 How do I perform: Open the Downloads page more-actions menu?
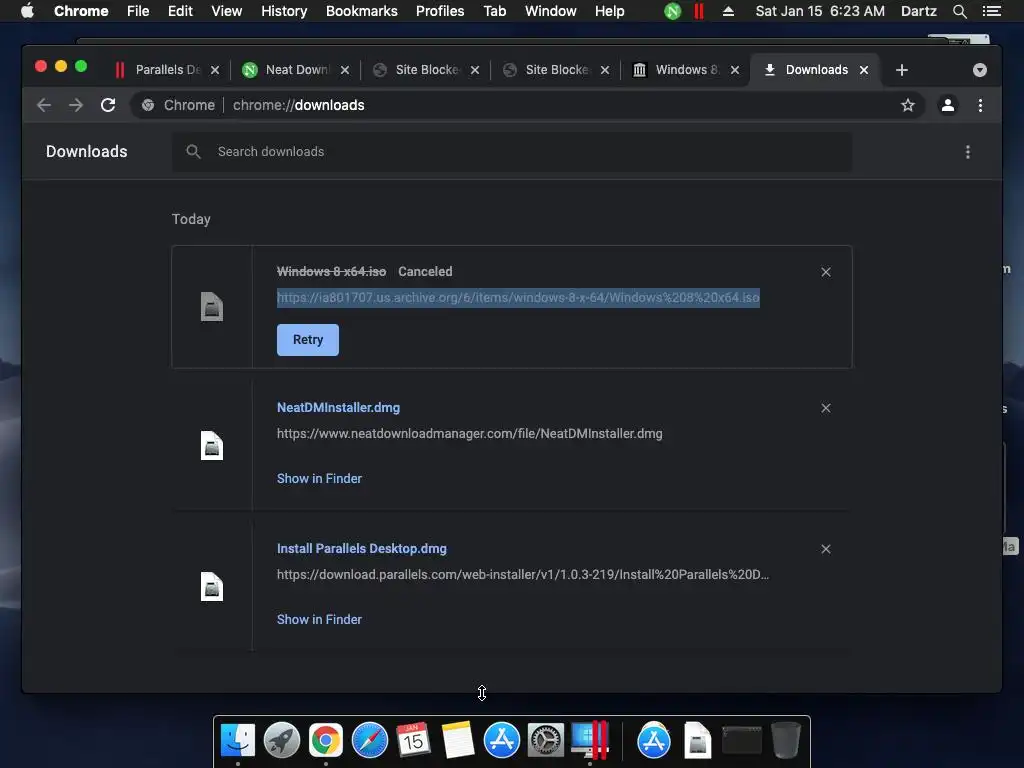(968, 152)
